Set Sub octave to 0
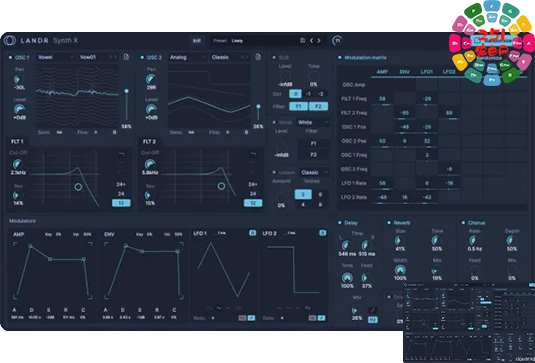 [x=295, y=94]
